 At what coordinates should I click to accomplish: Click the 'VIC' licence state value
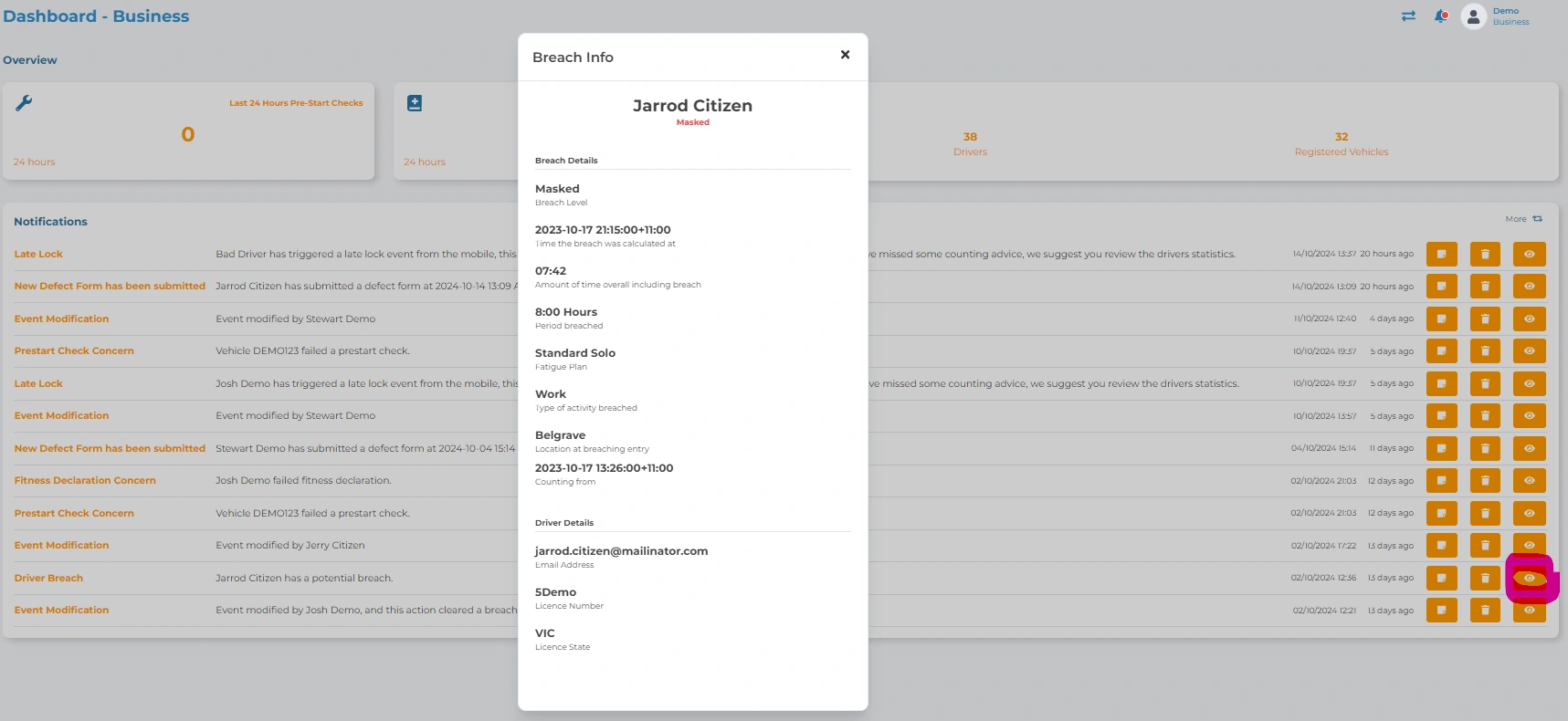[545, 633]
